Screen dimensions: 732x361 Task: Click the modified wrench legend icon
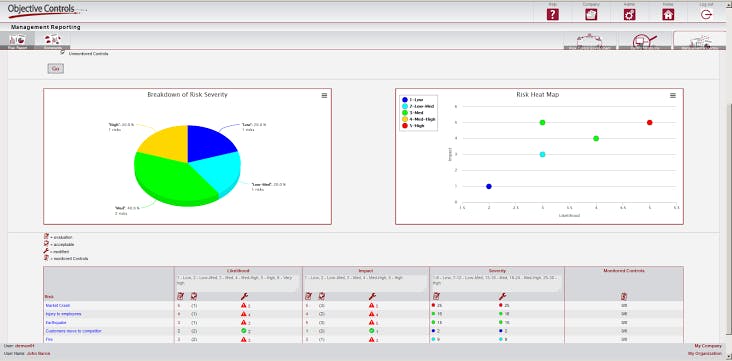tap(46, 251)
